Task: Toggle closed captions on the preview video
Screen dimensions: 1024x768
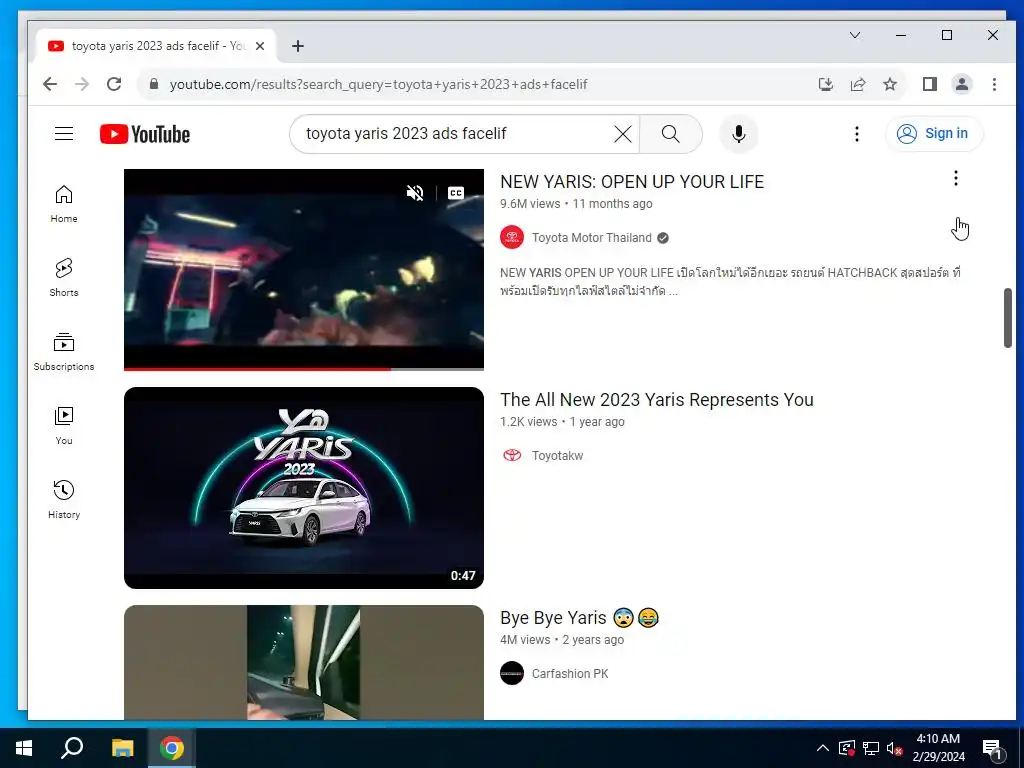Action: point(456,193)
